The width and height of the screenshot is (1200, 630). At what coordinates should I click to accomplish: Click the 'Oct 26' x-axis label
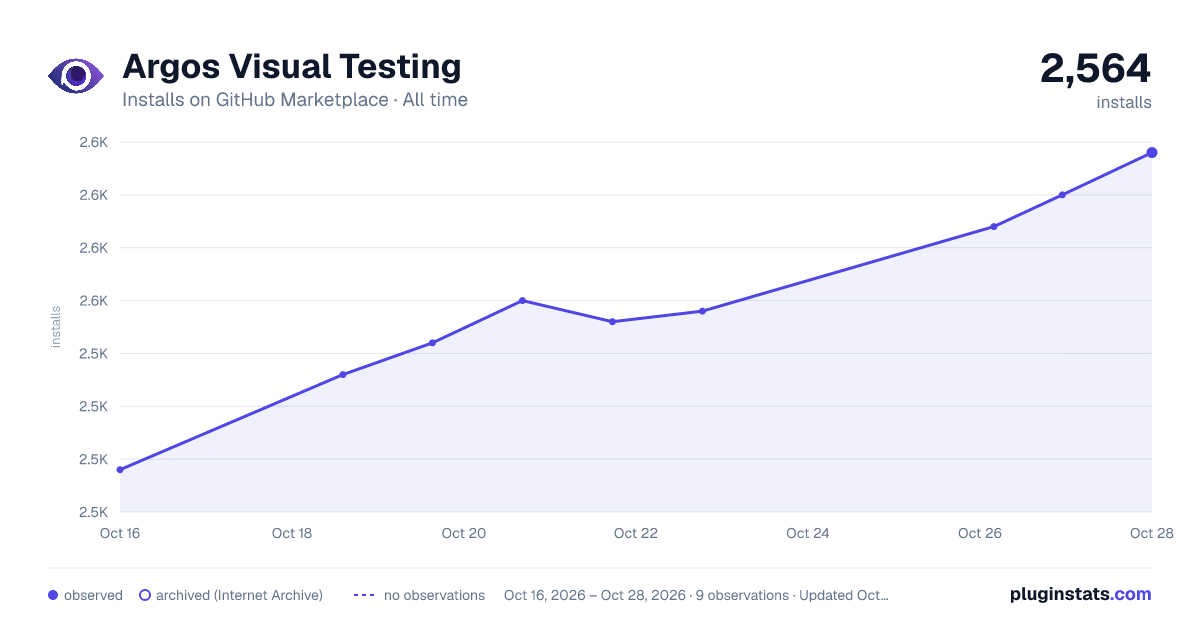980,533
